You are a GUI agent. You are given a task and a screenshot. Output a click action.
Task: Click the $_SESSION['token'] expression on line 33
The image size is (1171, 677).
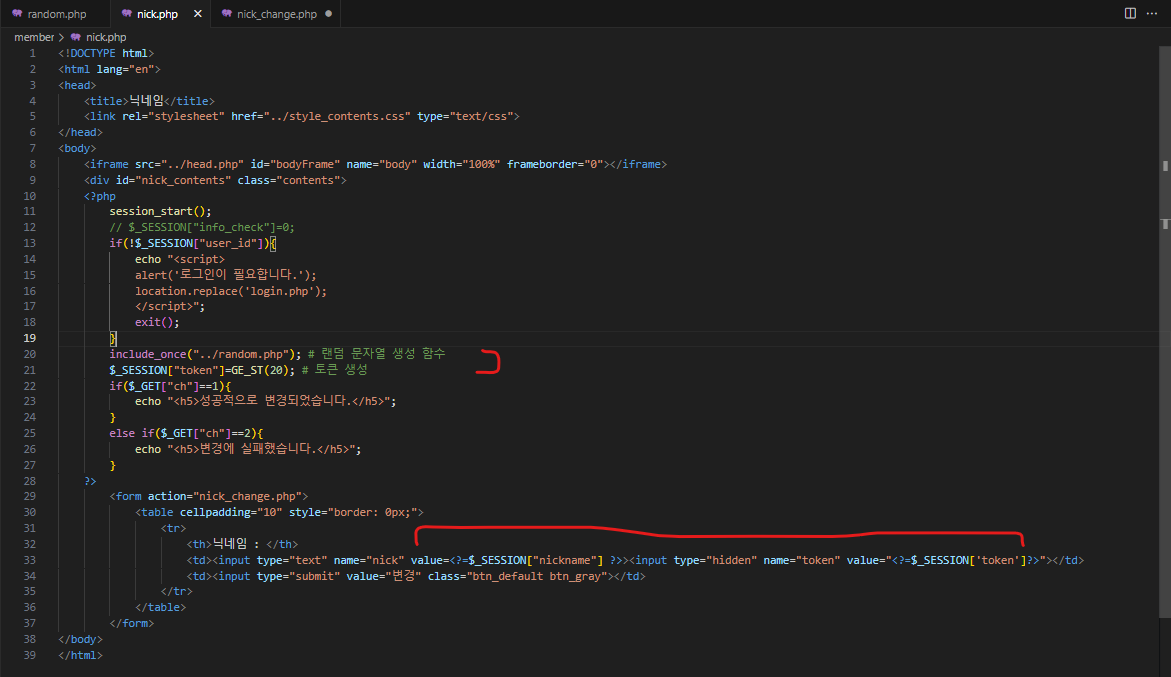coord(969,561)
